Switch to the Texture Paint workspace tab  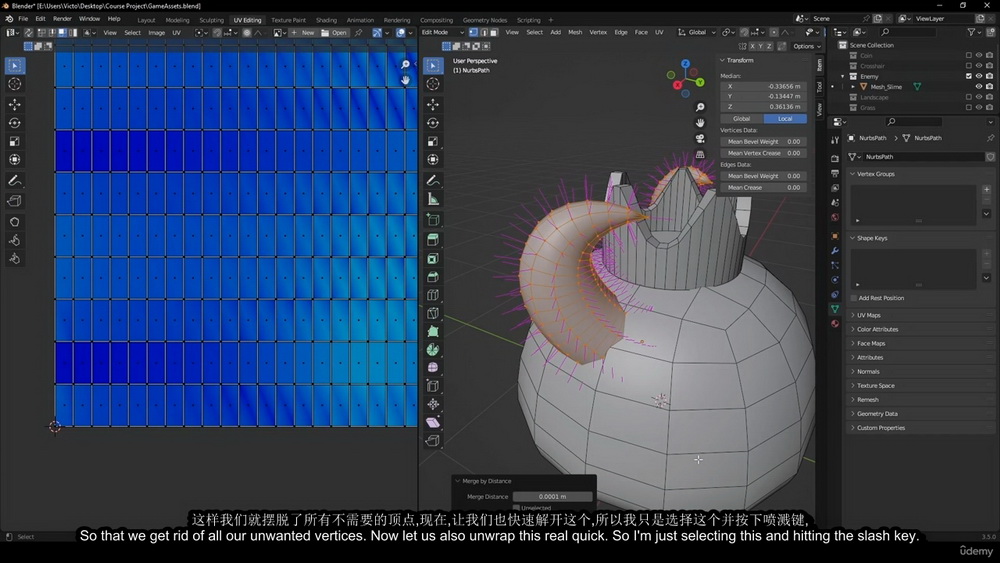pyautogui.click(x=288, y=20)
